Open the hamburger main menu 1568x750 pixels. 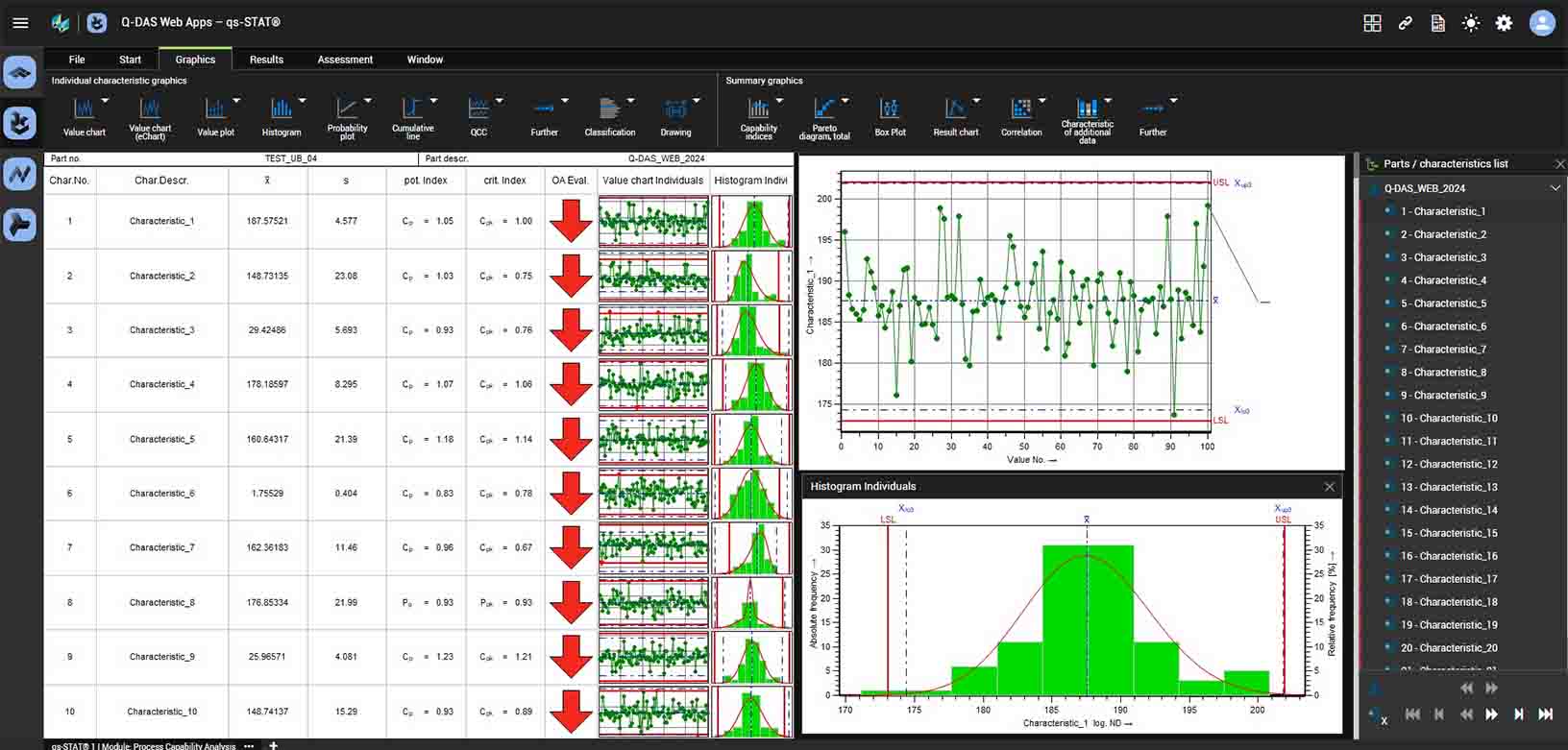[20, 23]
